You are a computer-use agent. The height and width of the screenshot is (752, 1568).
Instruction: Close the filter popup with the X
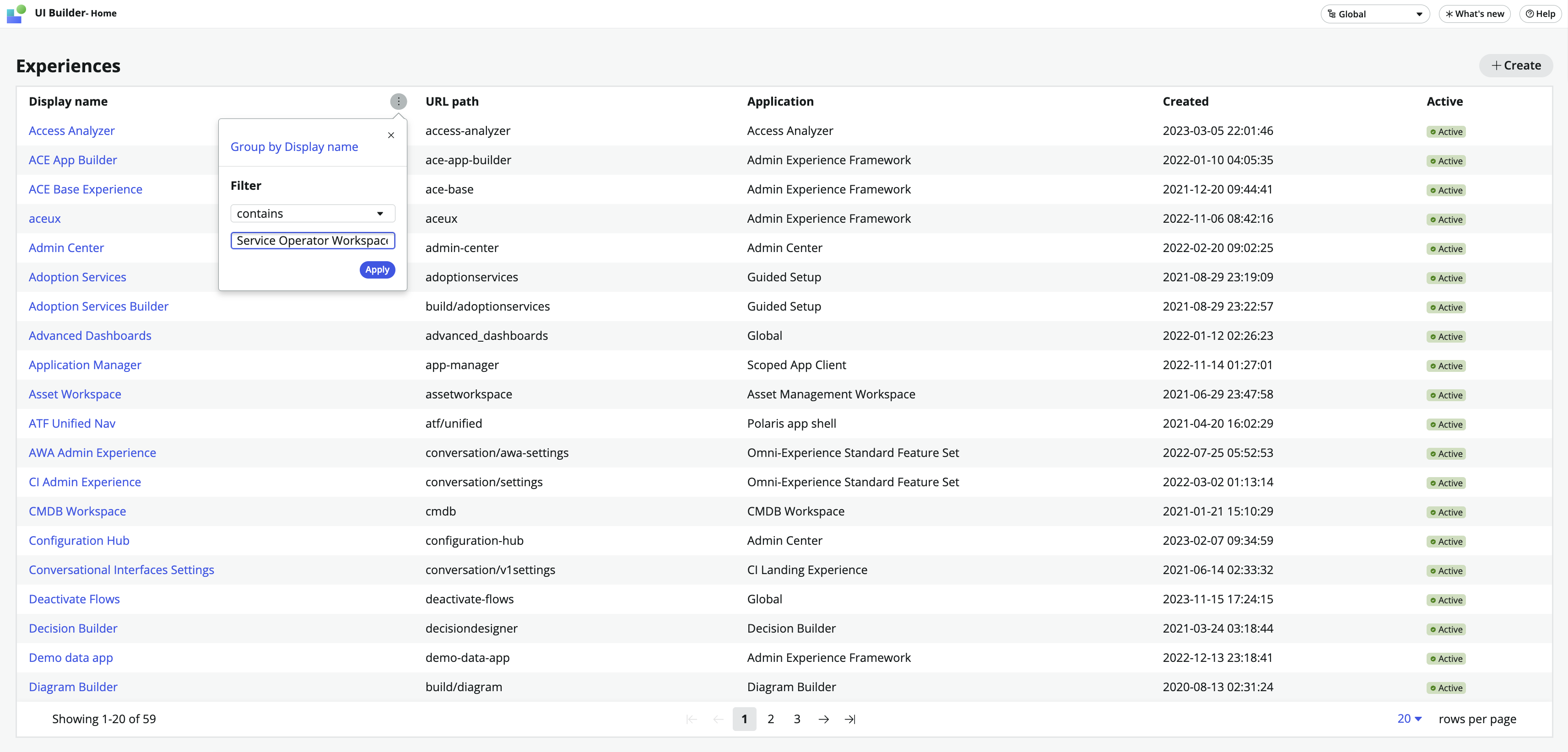click(x=391, y=135)
